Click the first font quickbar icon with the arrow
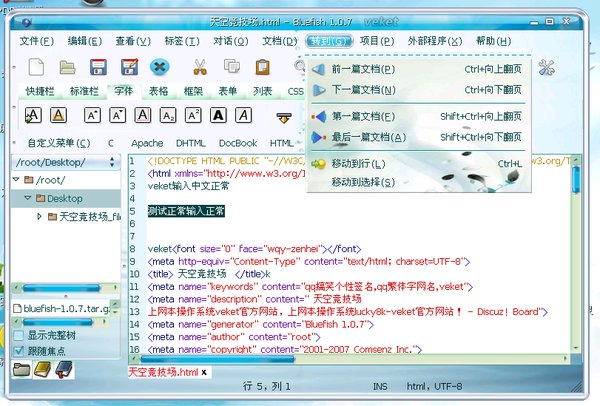600x406 pixels. click(x=33, y=115)
